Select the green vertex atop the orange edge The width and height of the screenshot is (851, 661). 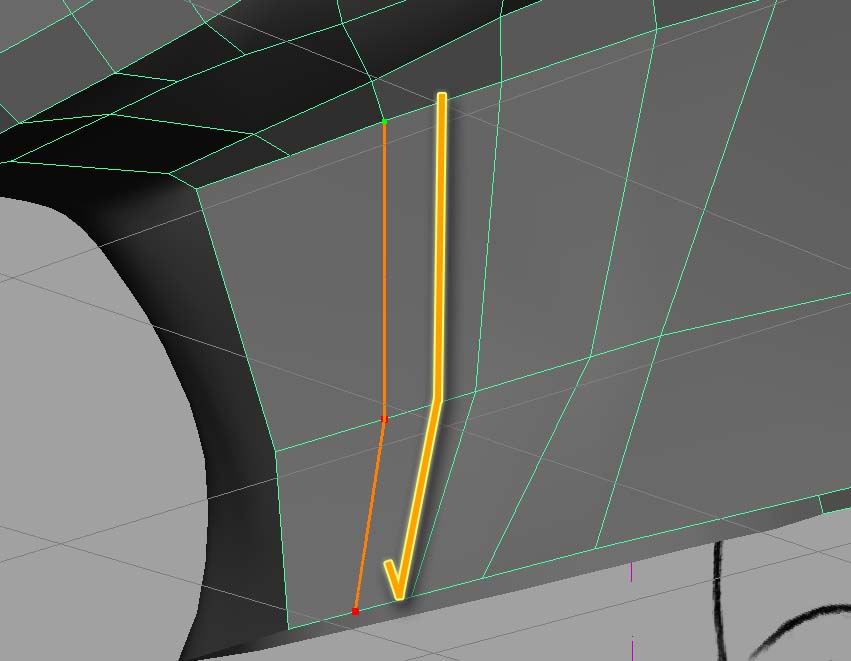pos(385,122)
